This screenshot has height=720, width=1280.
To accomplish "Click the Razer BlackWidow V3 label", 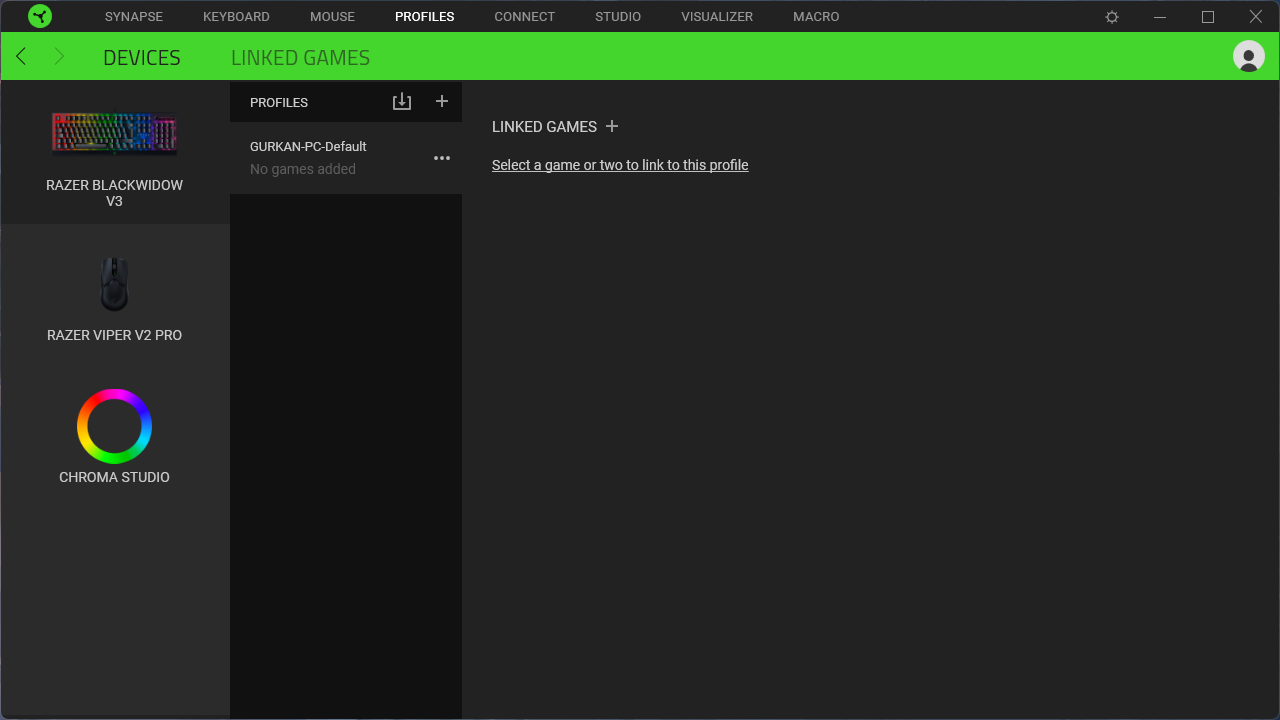I will coord(114,193).
